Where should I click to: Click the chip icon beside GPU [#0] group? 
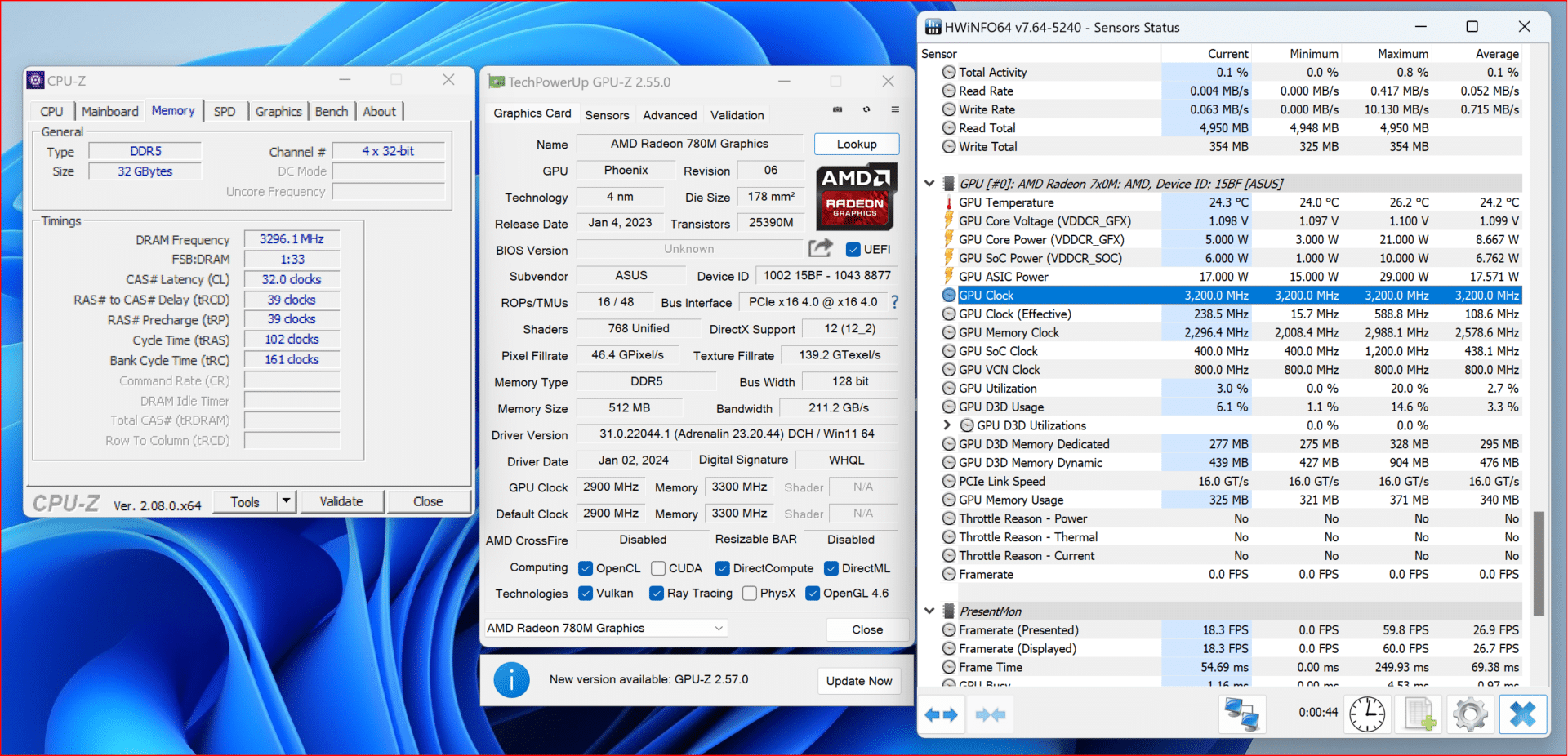pyautogui.click(x=949, y=184)
